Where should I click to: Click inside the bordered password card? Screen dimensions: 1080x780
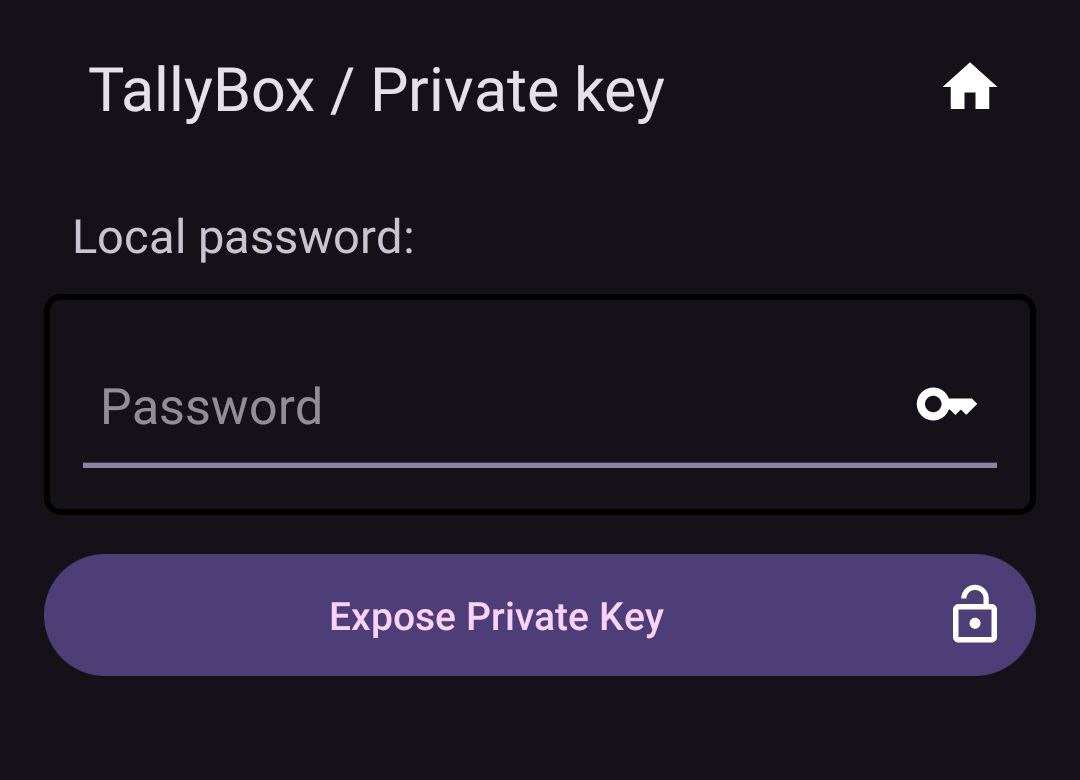[540, 404]
